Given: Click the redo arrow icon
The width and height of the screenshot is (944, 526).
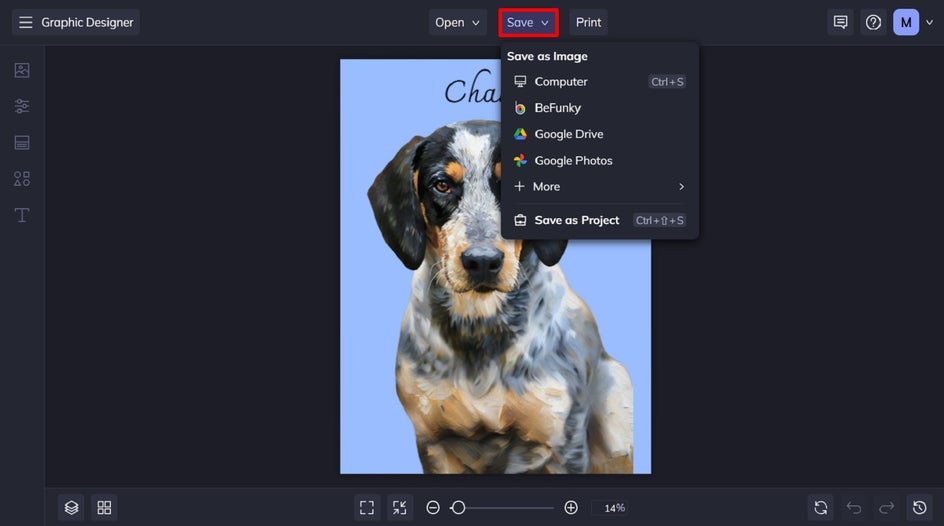Looking at the screenshot, I should (886, 508).
